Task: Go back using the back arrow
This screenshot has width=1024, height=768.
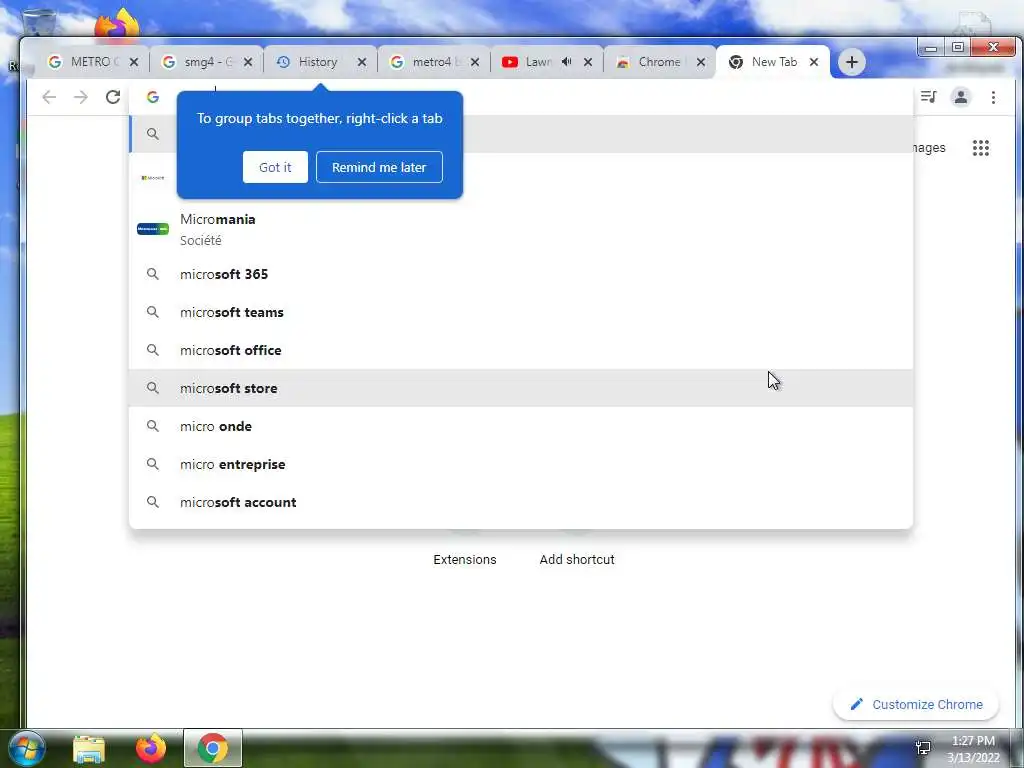Action: [49, 97]
